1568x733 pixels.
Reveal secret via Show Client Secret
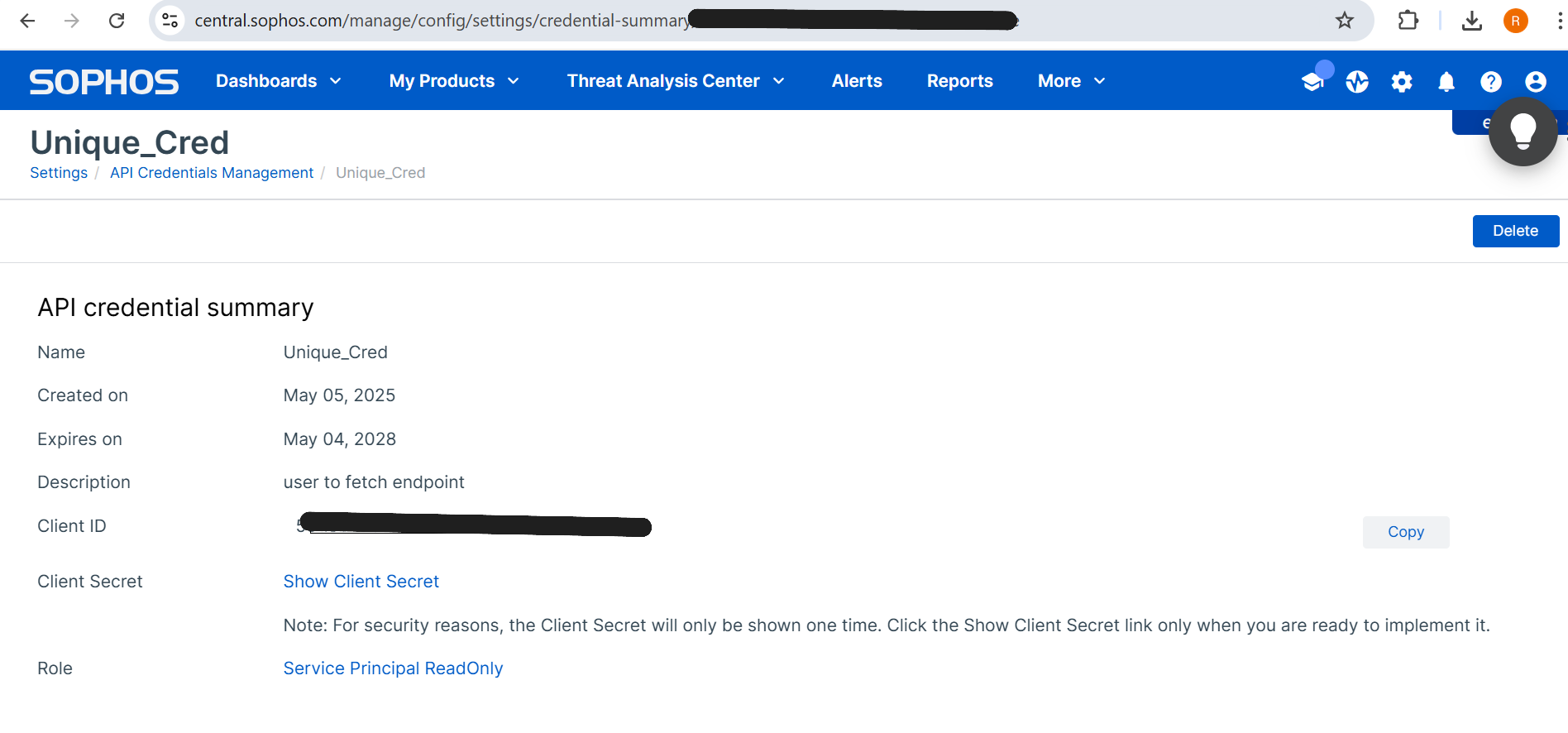pyautogui.click(x=361, y=582)
